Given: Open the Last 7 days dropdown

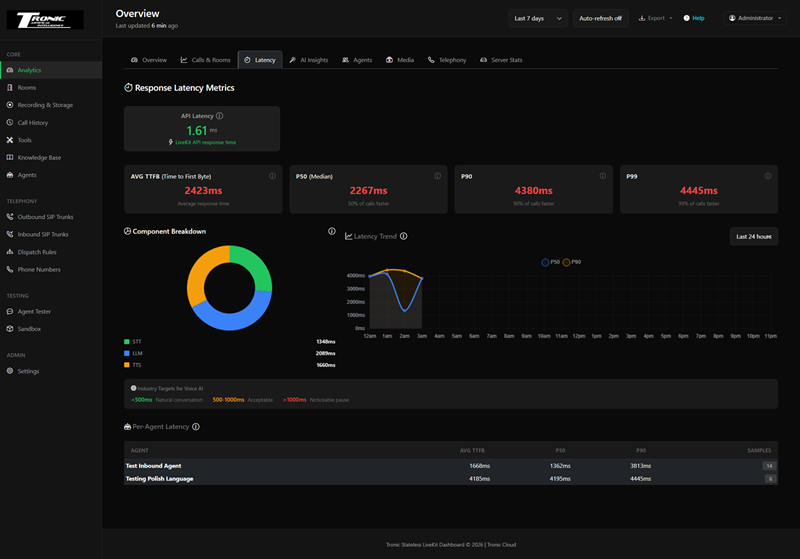Looking at the screenshot, I should click(x=538, y=18).
